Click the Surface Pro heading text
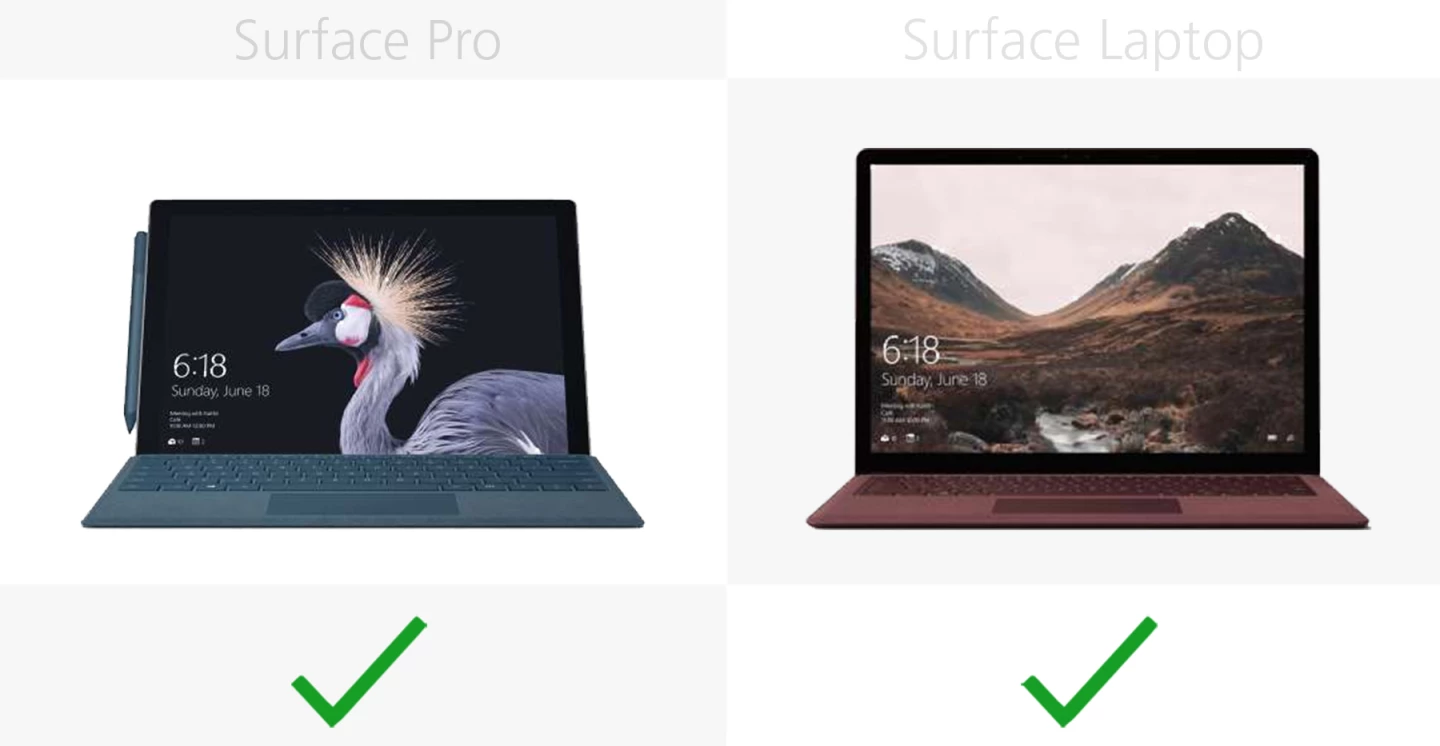 [367, 41]
